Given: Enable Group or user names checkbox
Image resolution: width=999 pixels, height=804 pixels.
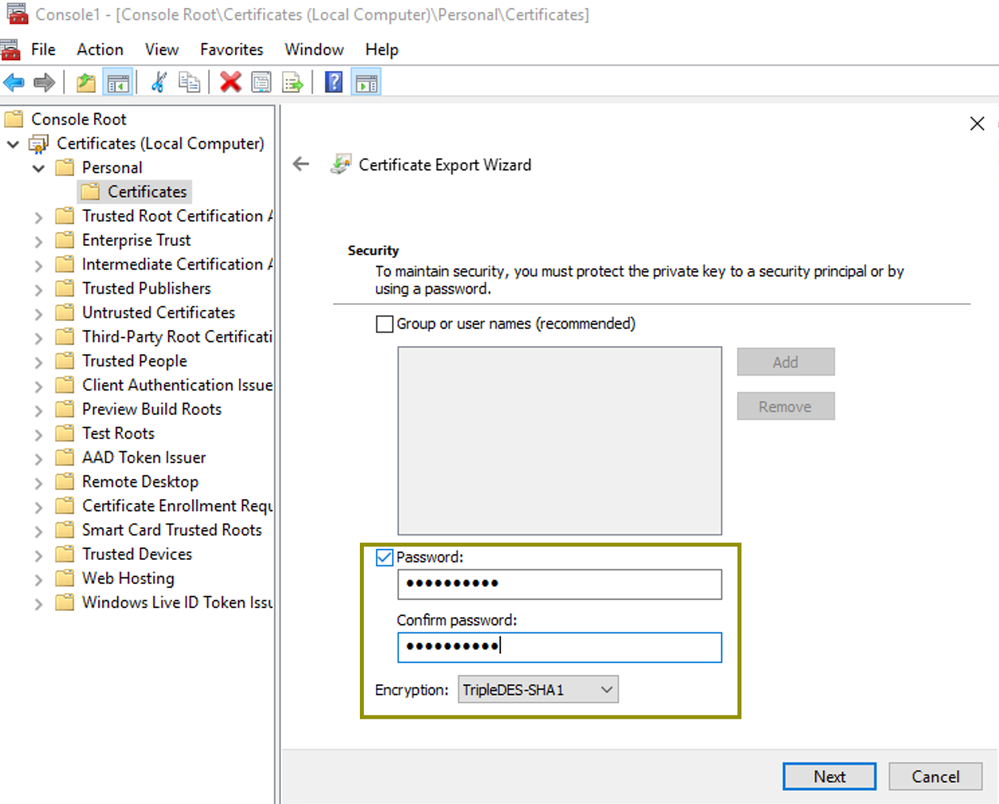Looking at the screenshot, I should tap(384, 324).
